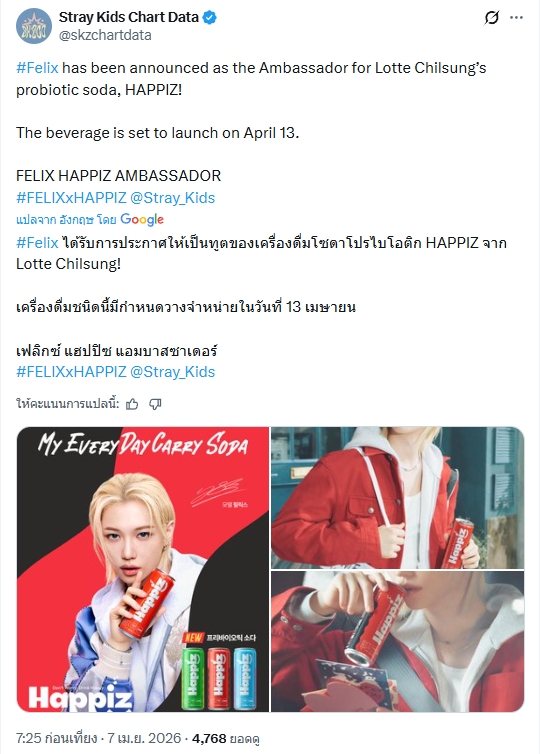Open the @Stray_Kids mention in English text
This screenshot has height=754, width=540.
[173, 198]
